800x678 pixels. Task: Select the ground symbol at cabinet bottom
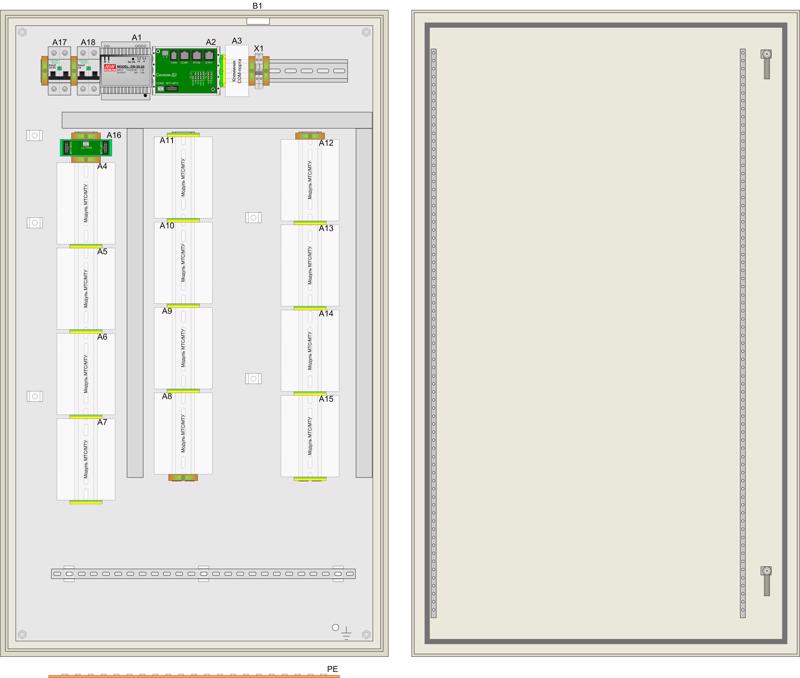346,632
